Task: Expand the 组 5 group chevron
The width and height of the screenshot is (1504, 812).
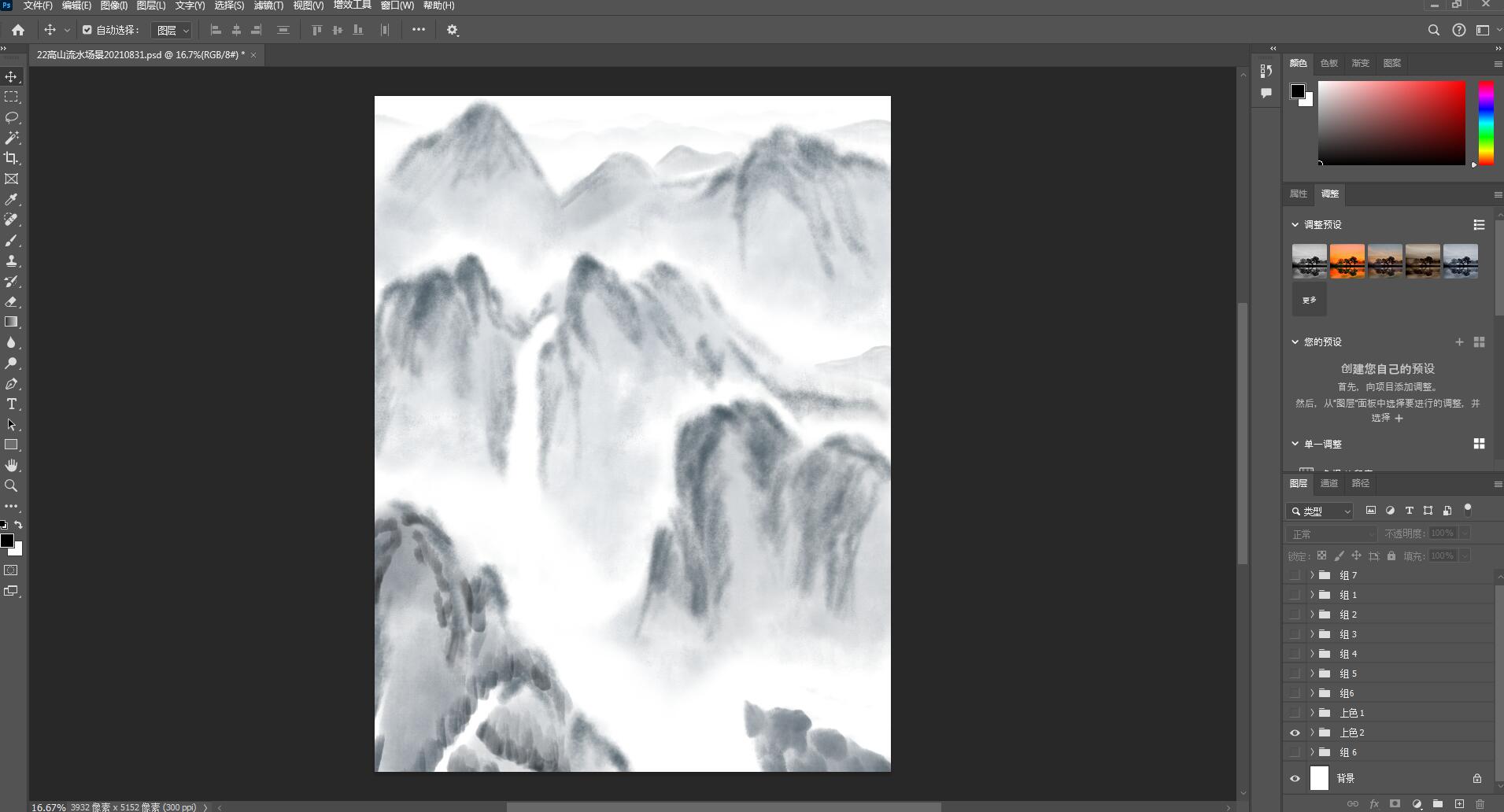Action: tap(1312, 674)
